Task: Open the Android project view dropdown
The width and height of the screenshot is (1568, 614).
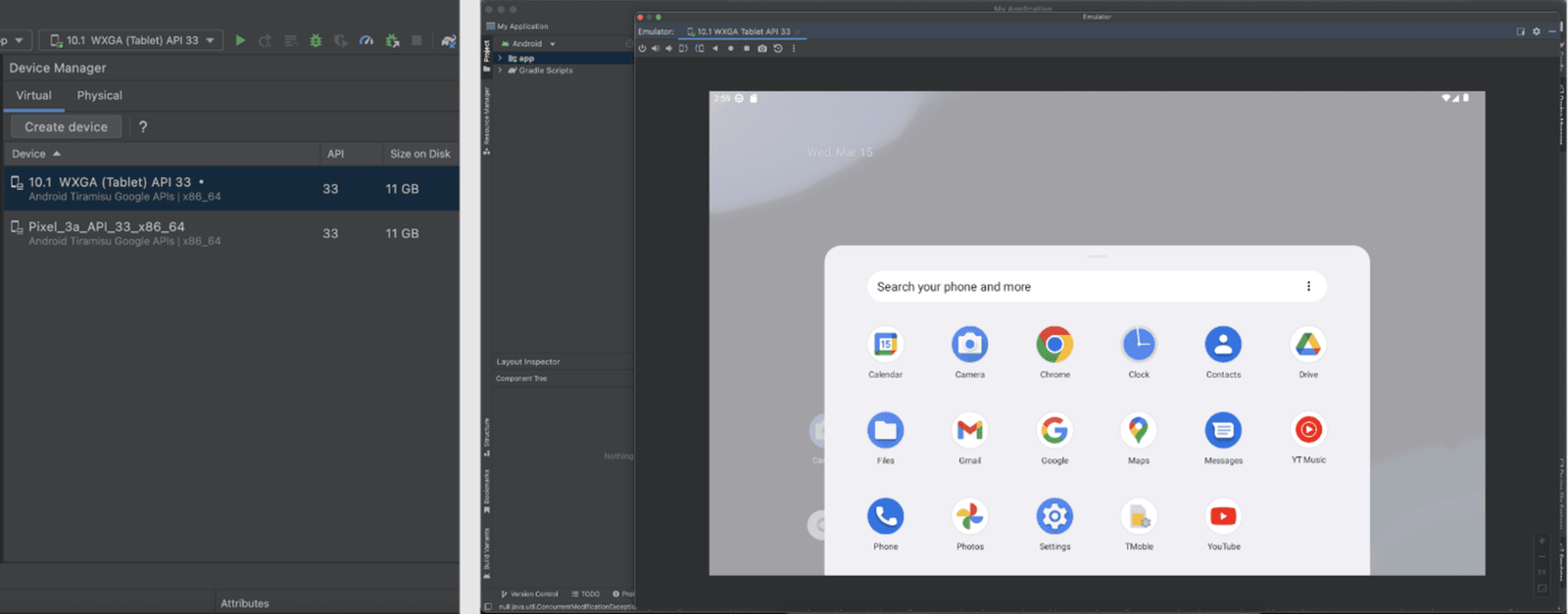Action: (529, 43)
